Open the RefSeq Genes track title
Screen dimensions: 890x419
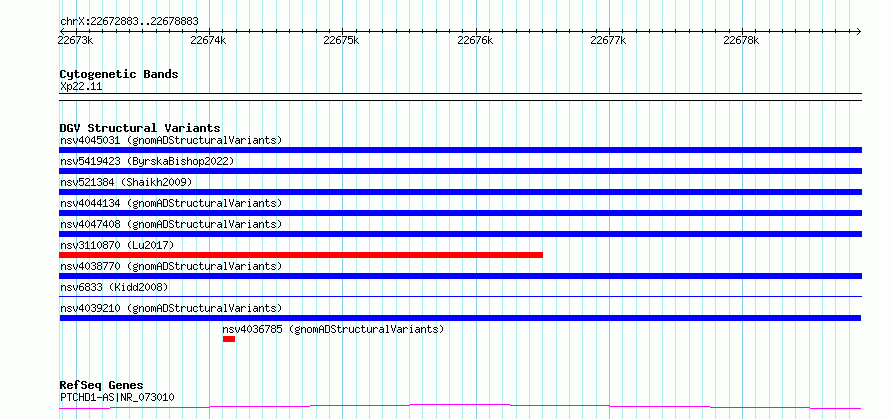(102, 386)
